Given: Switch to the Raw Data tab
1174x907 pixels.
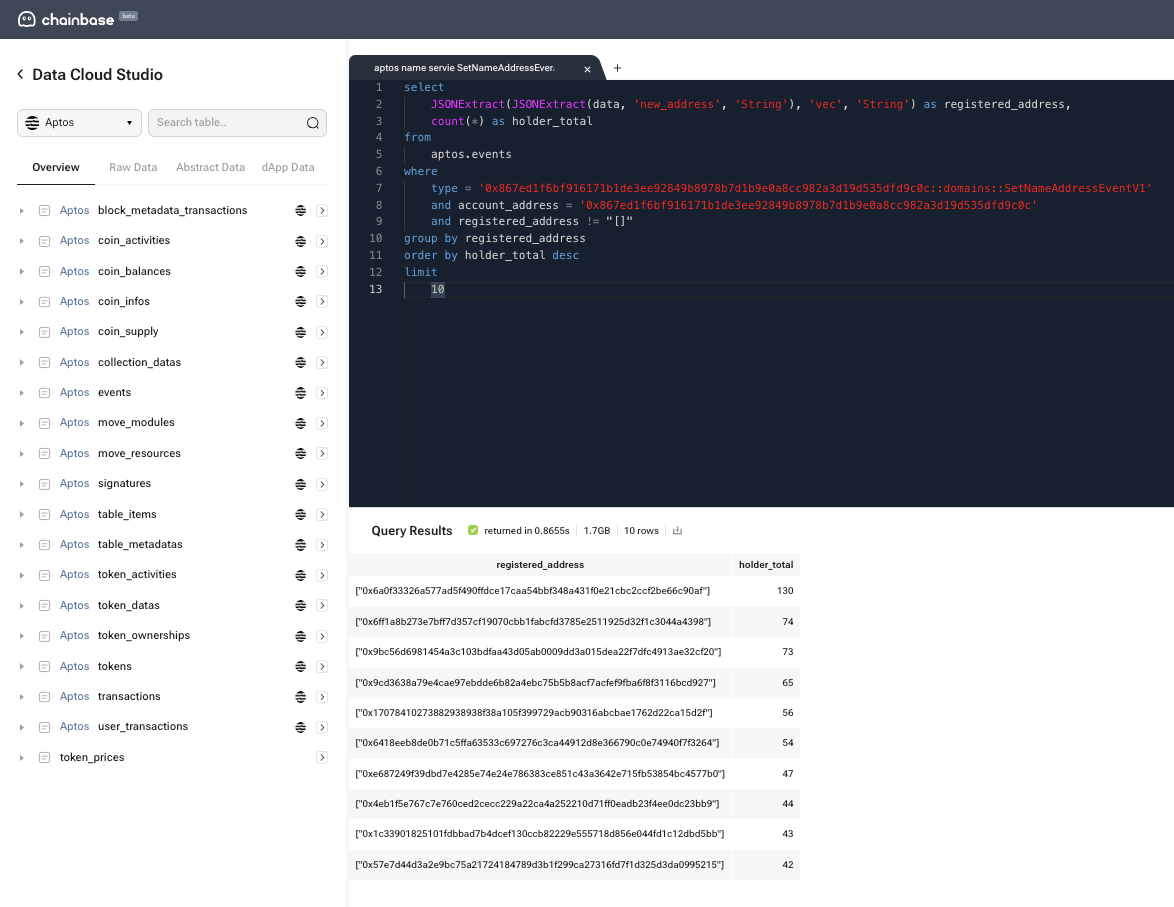Looking at the screenshot, I should point(133,167).
